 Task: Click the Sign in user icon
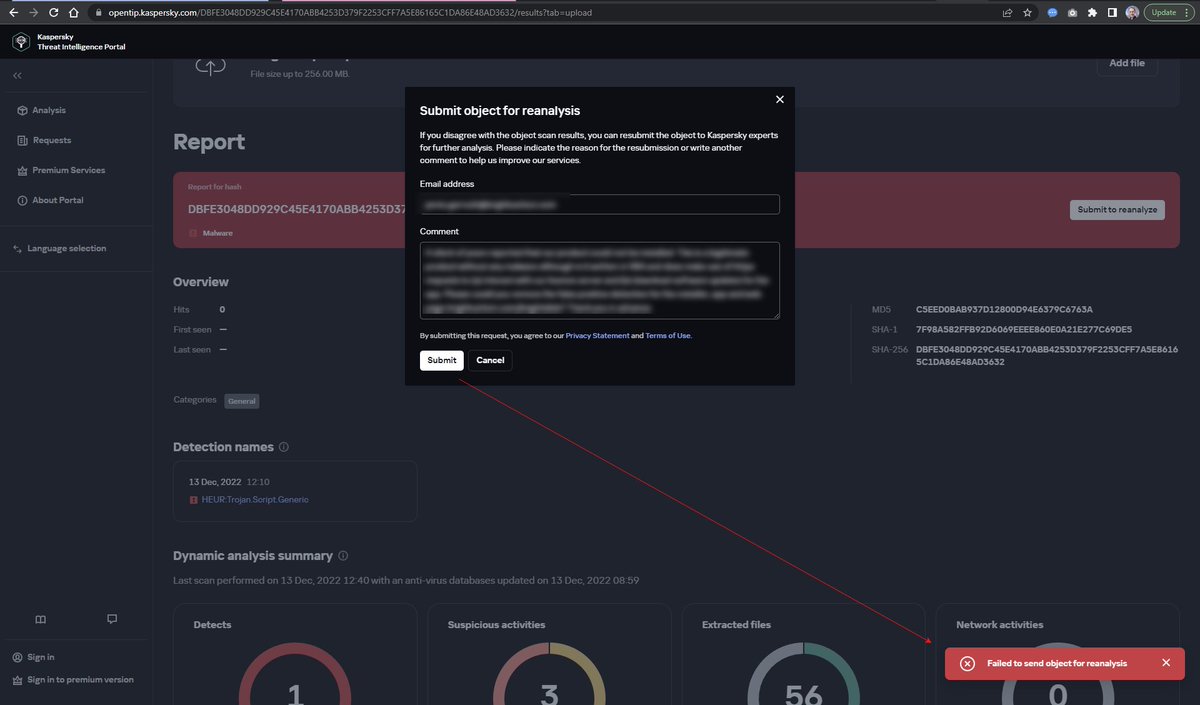pyautogui.click(x=18, y=657)
